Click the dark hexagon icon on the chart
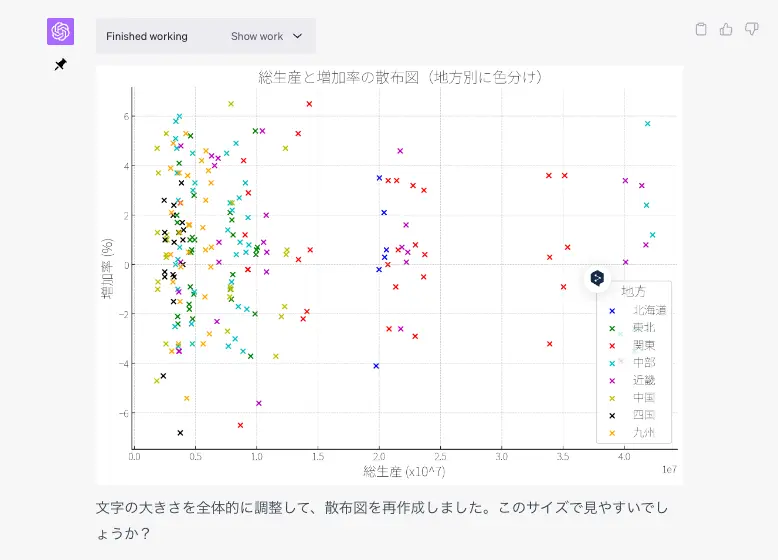Image resolution: width=778 pixels, height=560 pixels. (597, 278)
